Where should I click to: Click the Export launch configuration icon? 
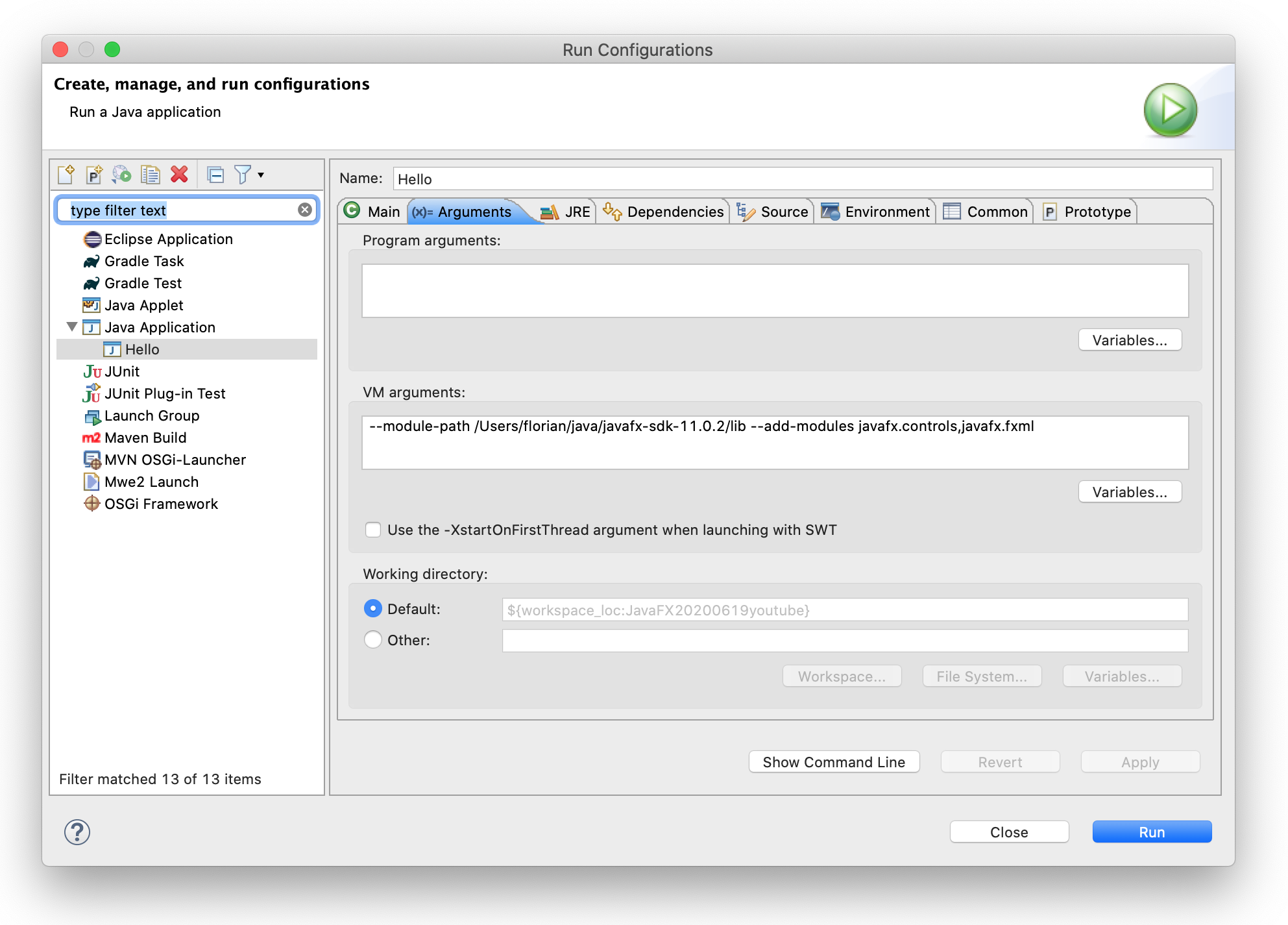pyautogui.click(x=121, y=175)
